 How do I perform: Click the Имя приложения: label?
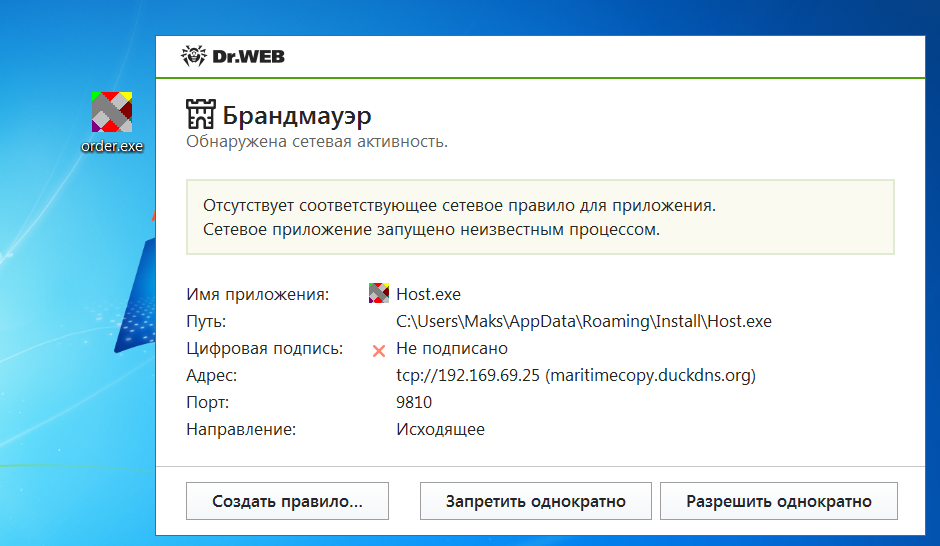(257, 295)
